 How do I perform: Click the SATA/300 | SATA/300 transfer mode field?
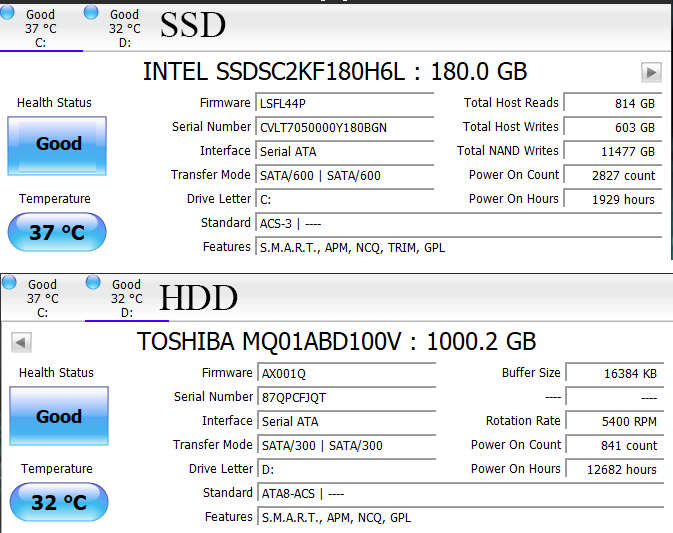347,445
